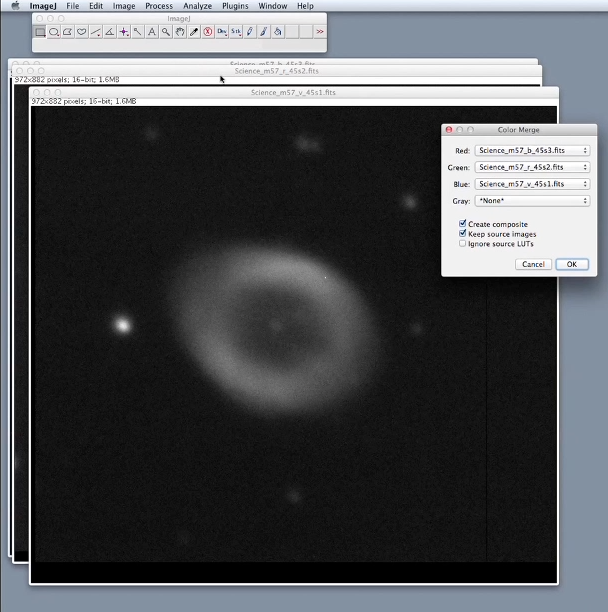Click OK in Color Merge dialog
This screenshot has width=608, height=612.
pos(572,264)
